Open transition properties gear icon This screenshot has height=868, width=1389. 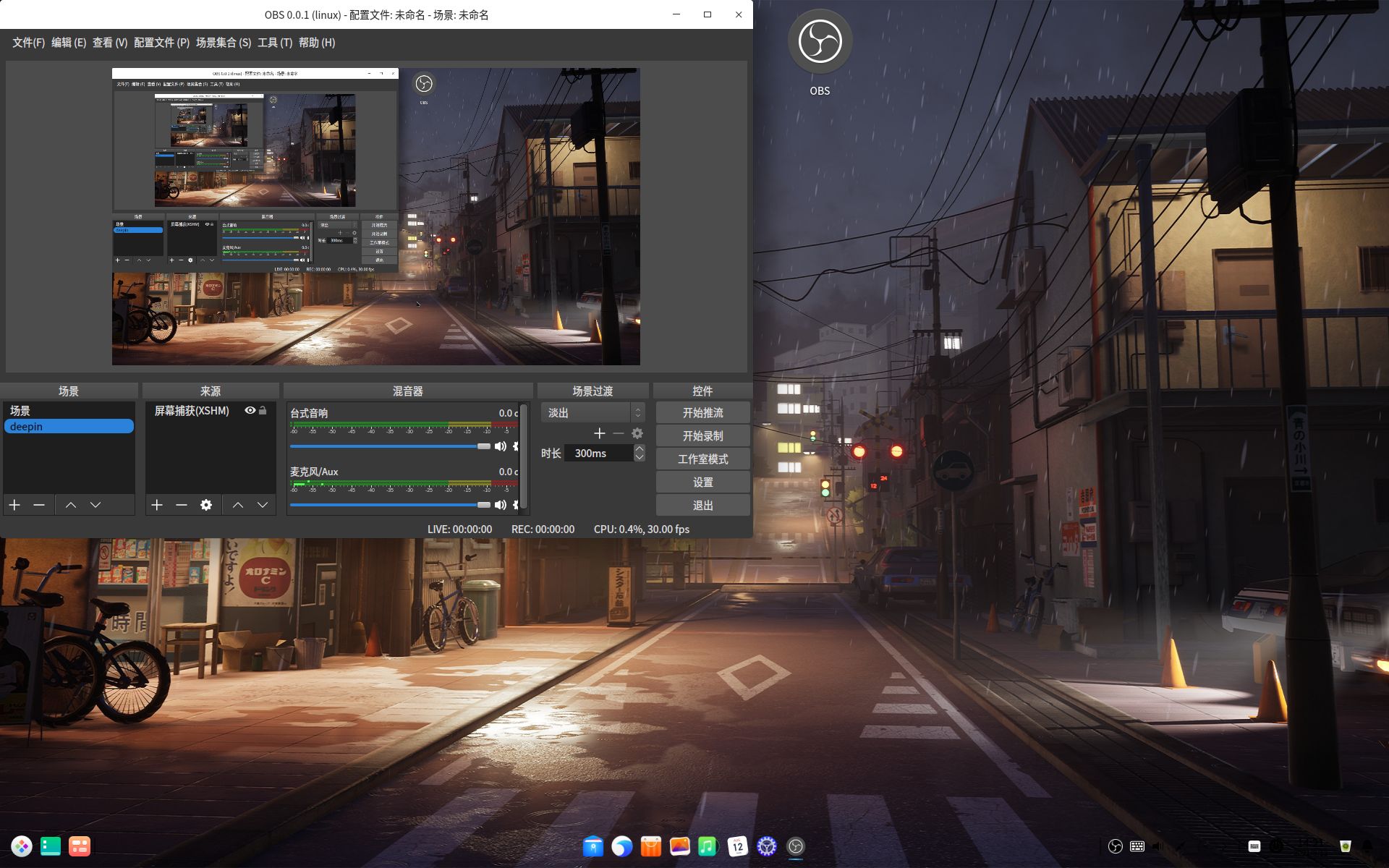tap(637, 433)
